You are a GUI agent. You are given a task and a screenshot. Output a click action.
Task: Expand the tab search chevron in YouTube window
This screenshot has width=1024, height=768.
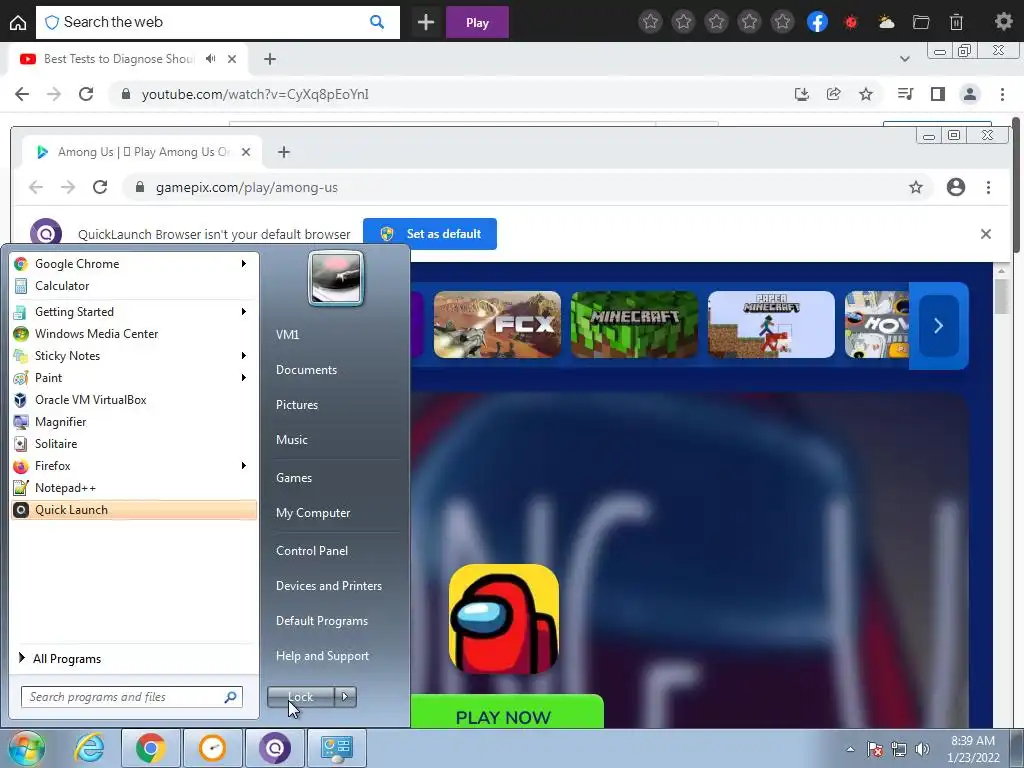click(x=904, y=59)
